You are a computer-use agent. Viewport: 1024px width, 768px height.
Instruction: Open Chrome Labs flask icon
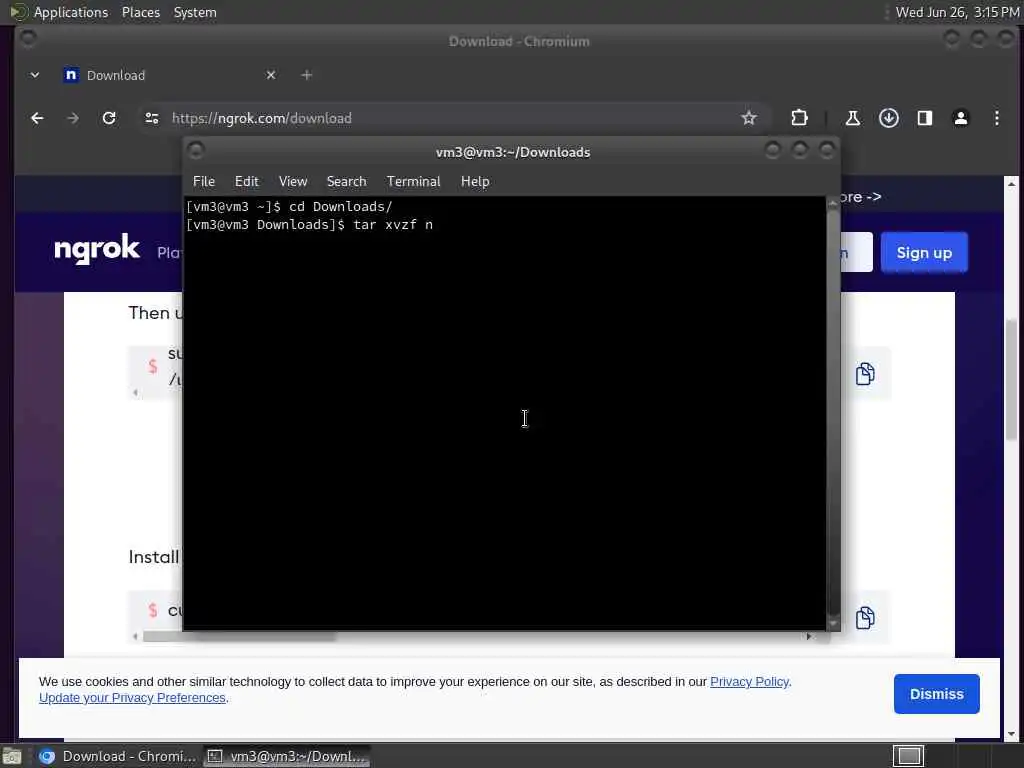pos(852,118)
